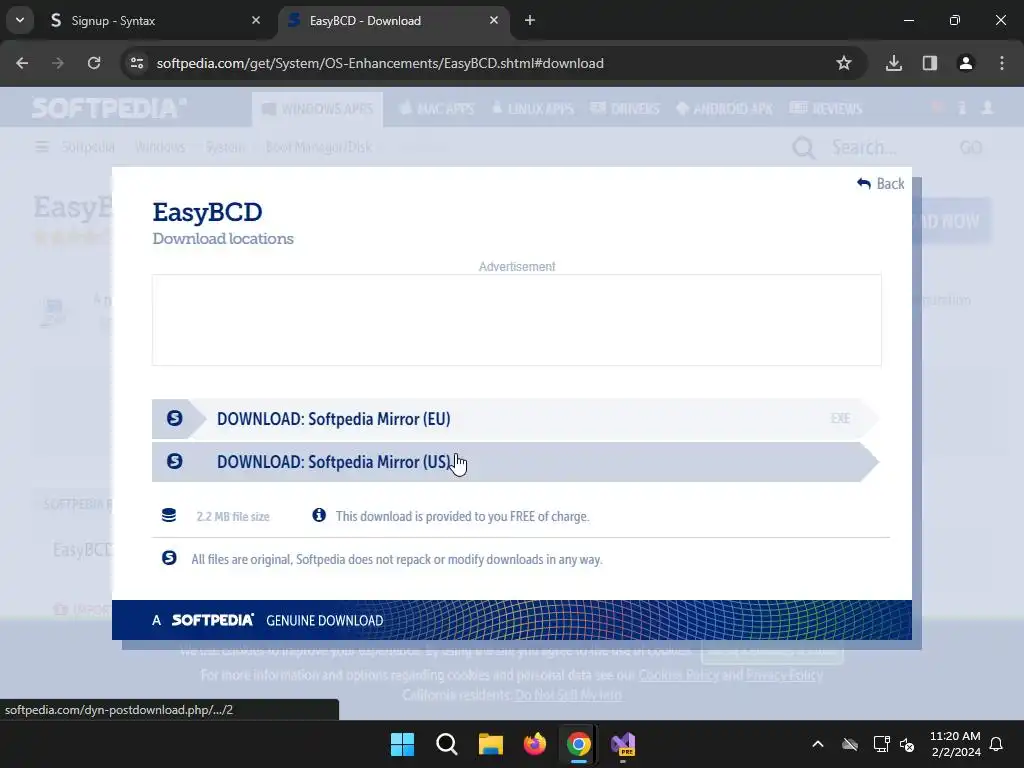Reload the current page

[94, 63]
